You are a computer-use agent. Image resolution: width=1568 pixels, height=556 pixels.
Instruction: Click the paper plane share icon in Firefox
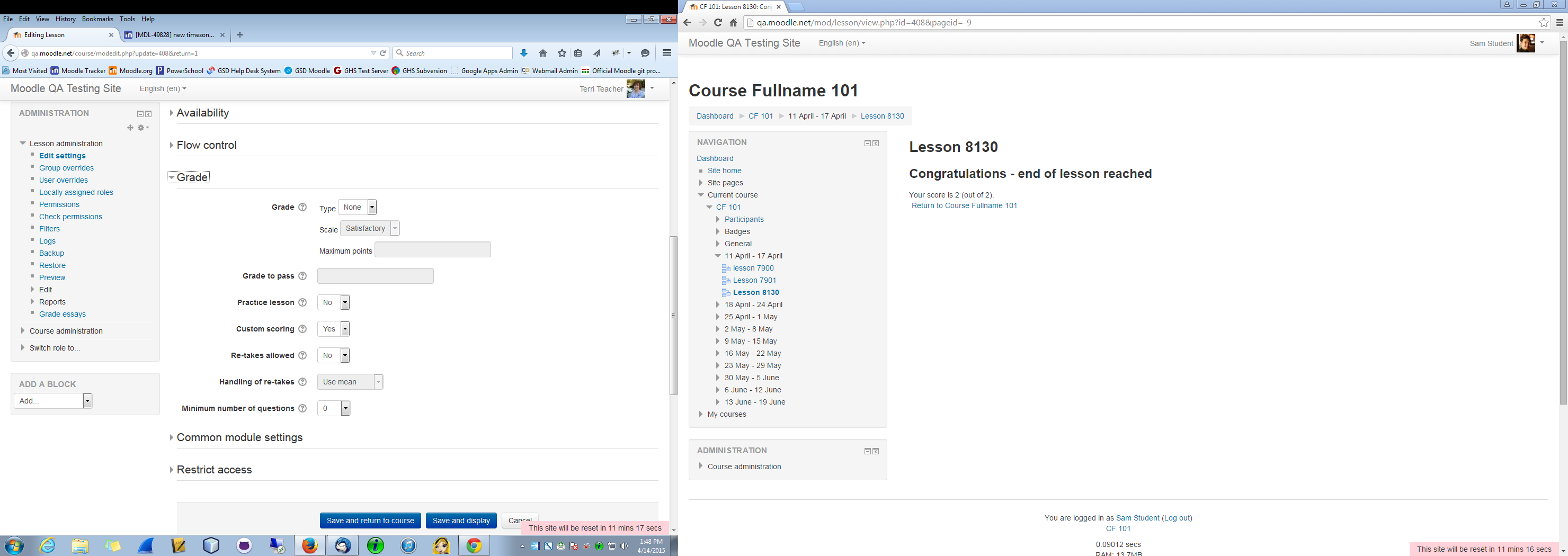pyautogui.click(x=597, y=53)
